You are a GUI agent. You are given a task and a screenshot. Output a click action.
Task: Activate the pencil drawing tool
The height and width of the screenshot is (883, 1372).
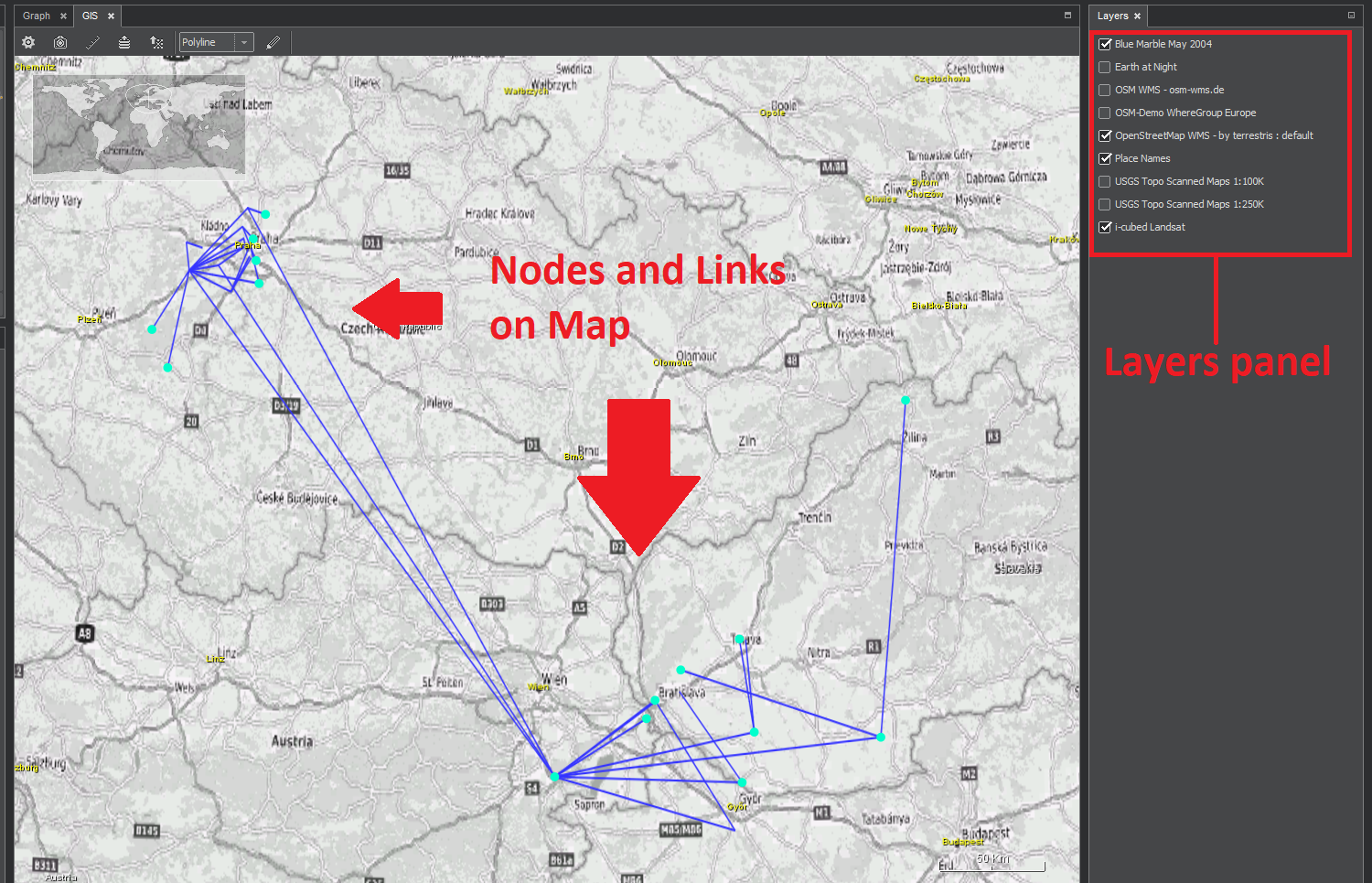pos(273,42)
